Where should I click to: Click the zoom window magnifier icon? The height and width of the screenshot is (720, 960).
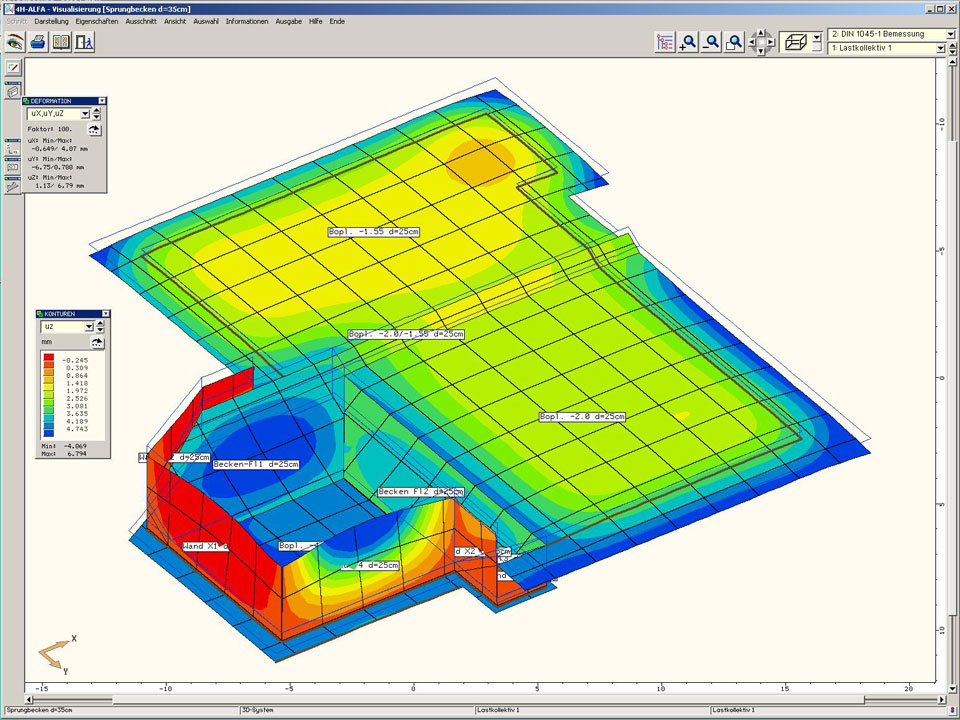pos(735,42)
